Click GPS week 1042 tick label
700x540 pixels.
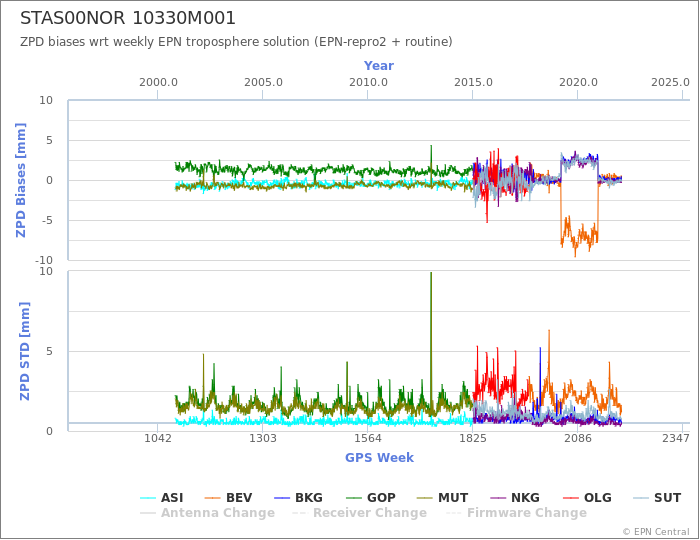coord(158,439)
